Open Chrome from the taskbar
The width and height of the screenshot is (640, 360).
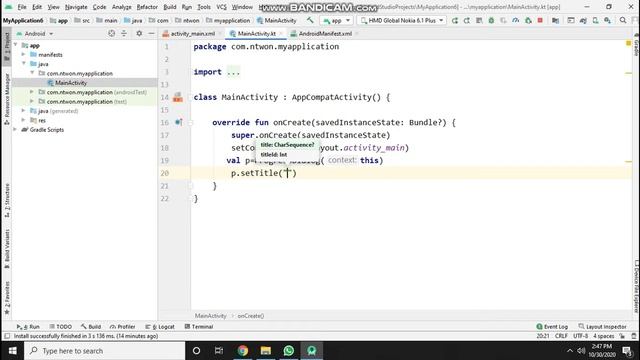[x=243, y=351]
